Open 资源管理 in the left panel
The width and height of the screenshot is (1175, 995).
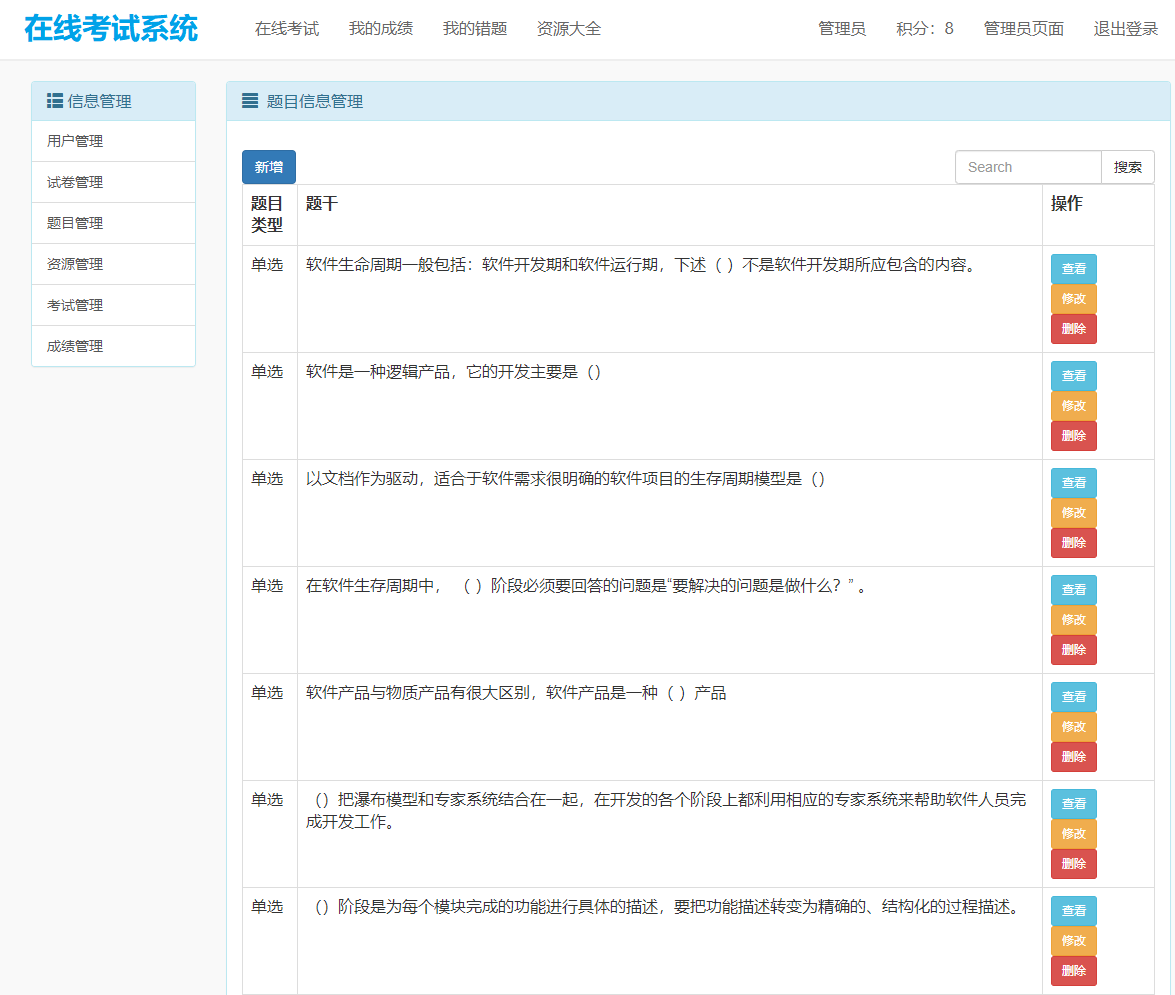tap(113, 263)
